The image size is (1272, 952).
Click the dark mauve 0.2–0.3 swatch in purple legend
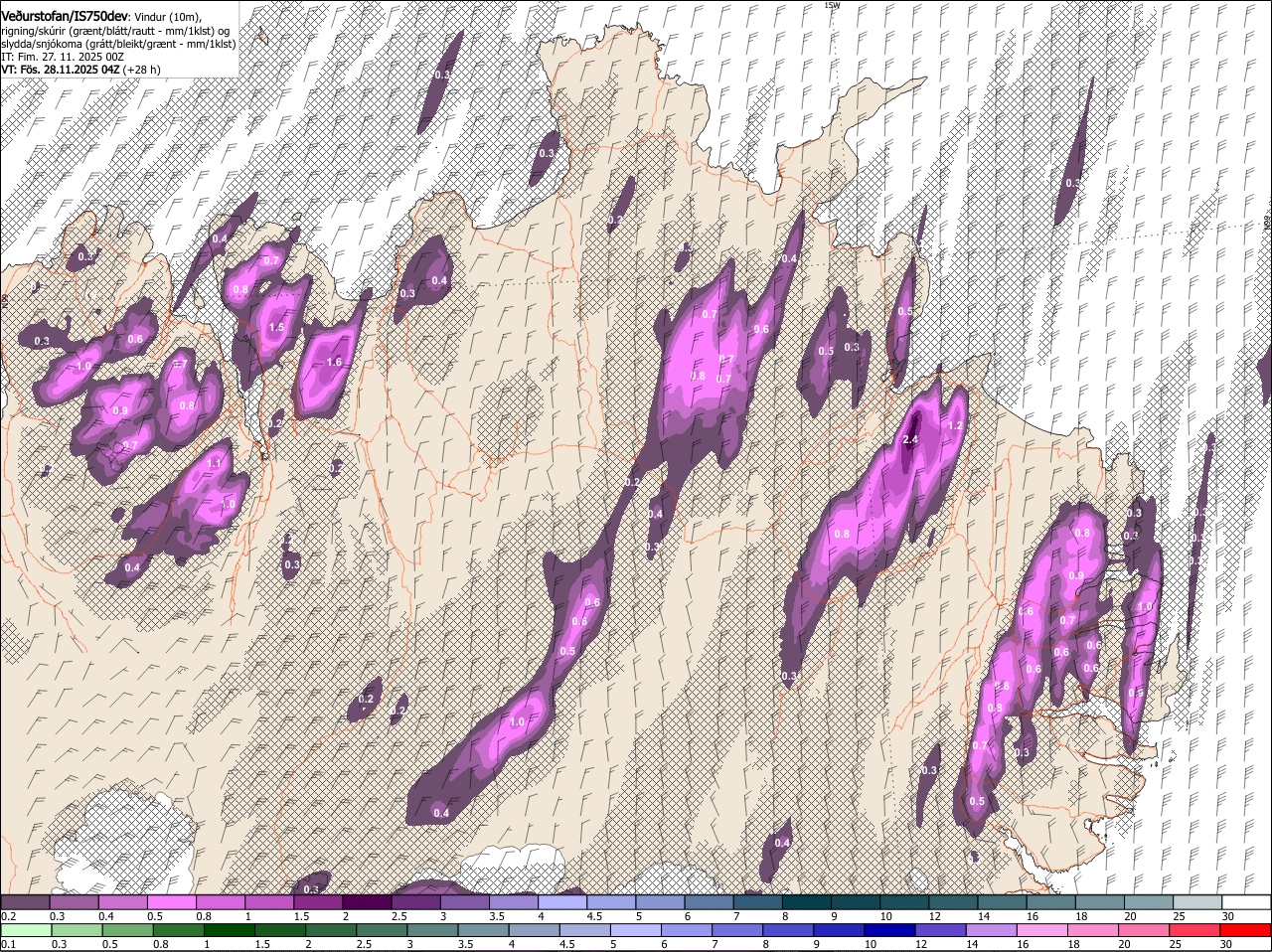[27, 902]
